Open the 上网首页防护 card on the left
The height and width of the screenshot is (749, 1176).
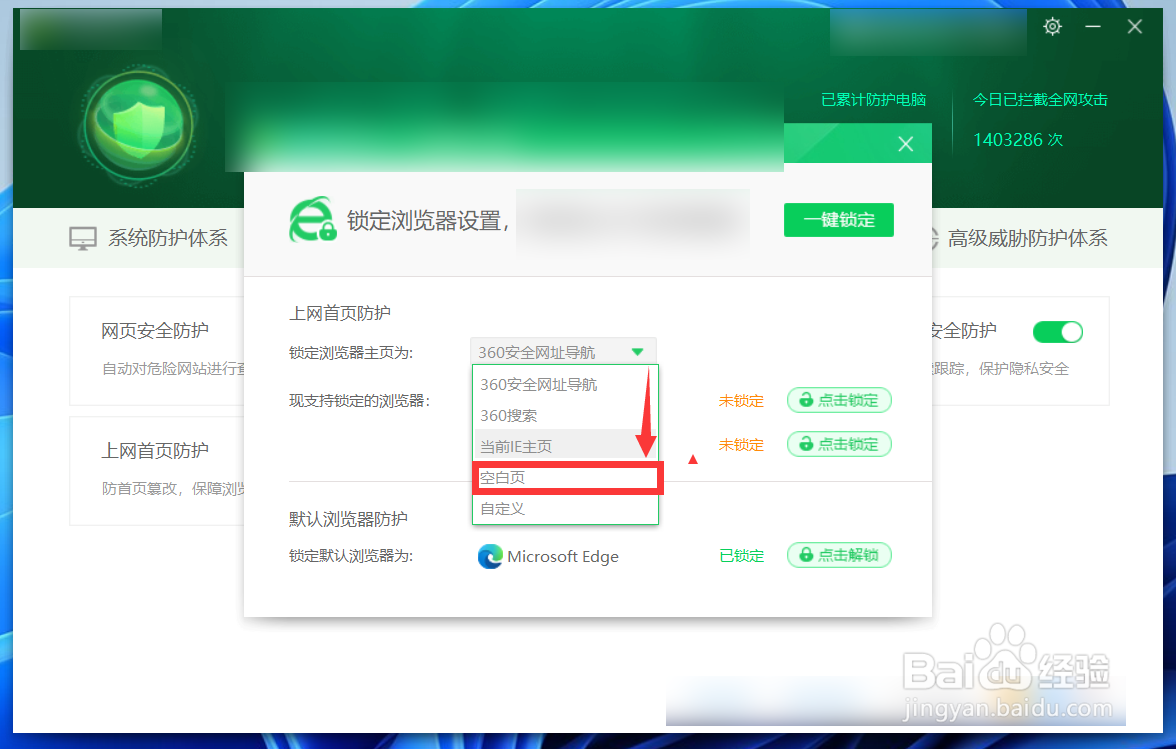(x=158, y=471)
